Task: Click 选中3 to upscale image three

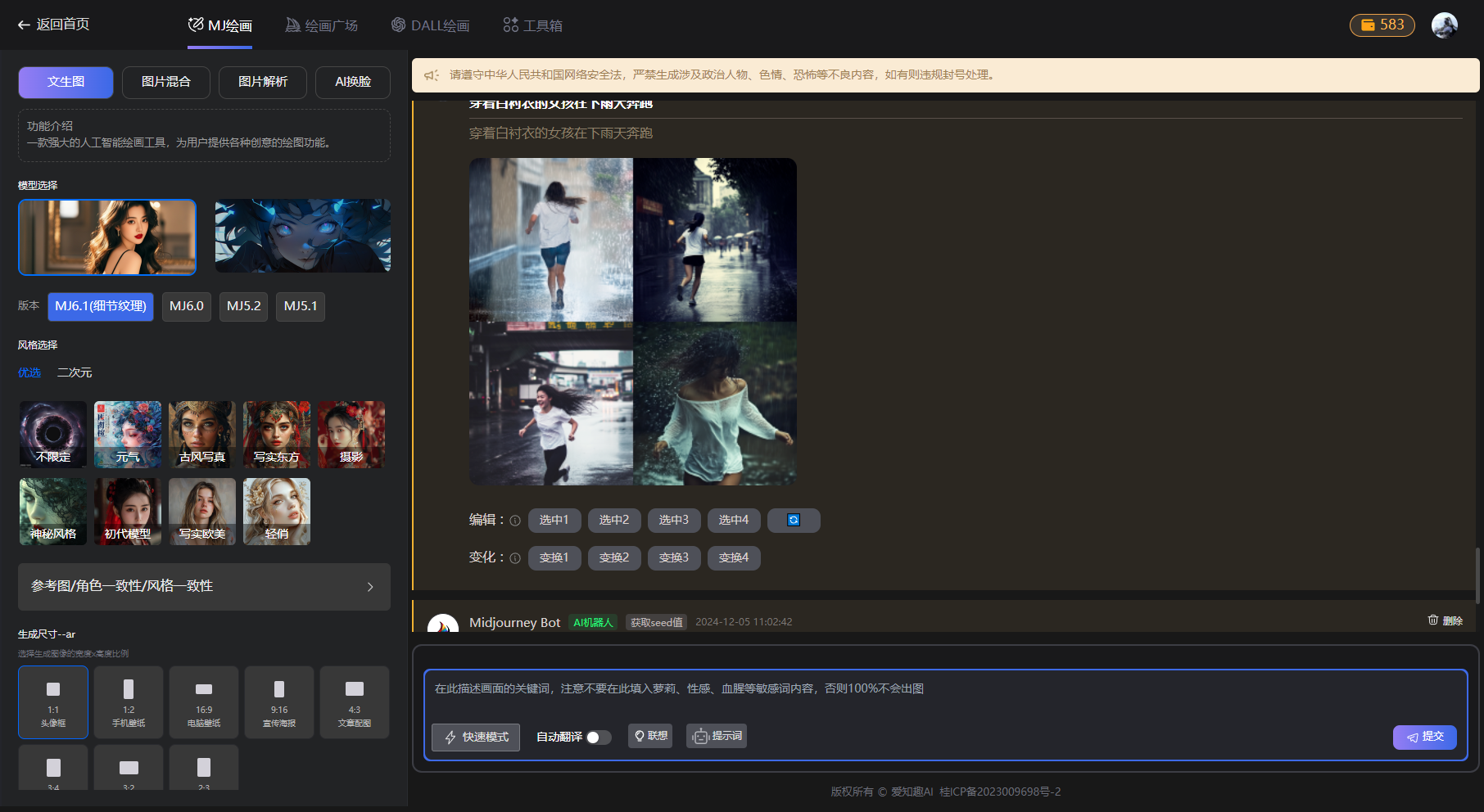Action: pyautogui.click(x=674, y=521)
